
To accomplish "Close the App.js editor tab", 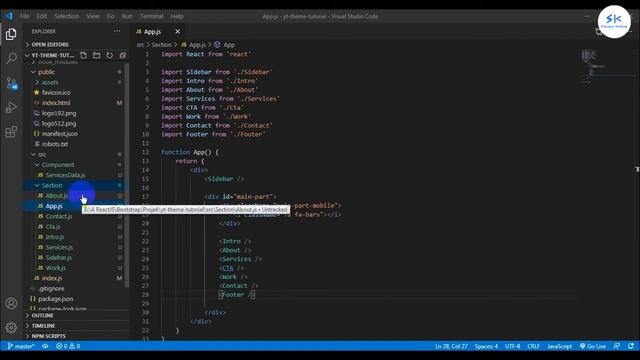I will pos(178,31).
